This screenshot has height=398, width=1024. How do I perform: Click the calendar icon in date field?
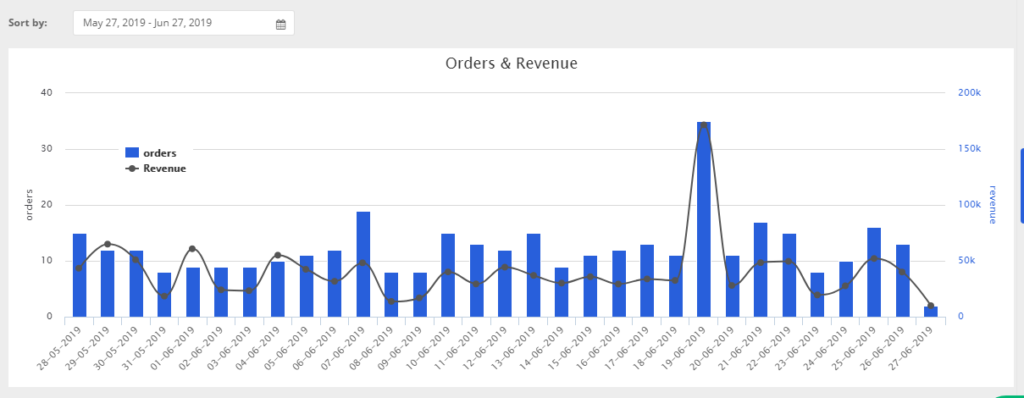pos(281,25)
